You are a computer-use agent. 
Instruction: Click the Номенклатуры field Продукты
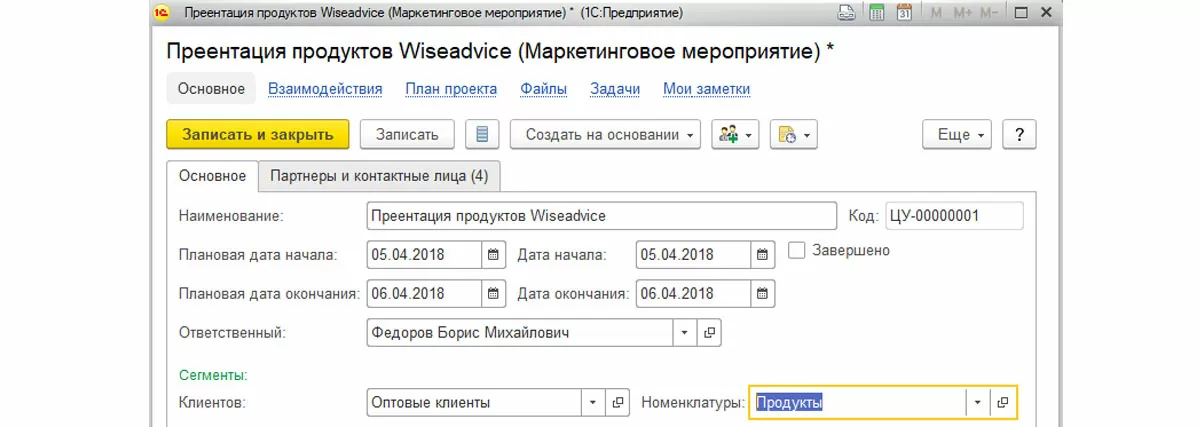pos(858,402)
